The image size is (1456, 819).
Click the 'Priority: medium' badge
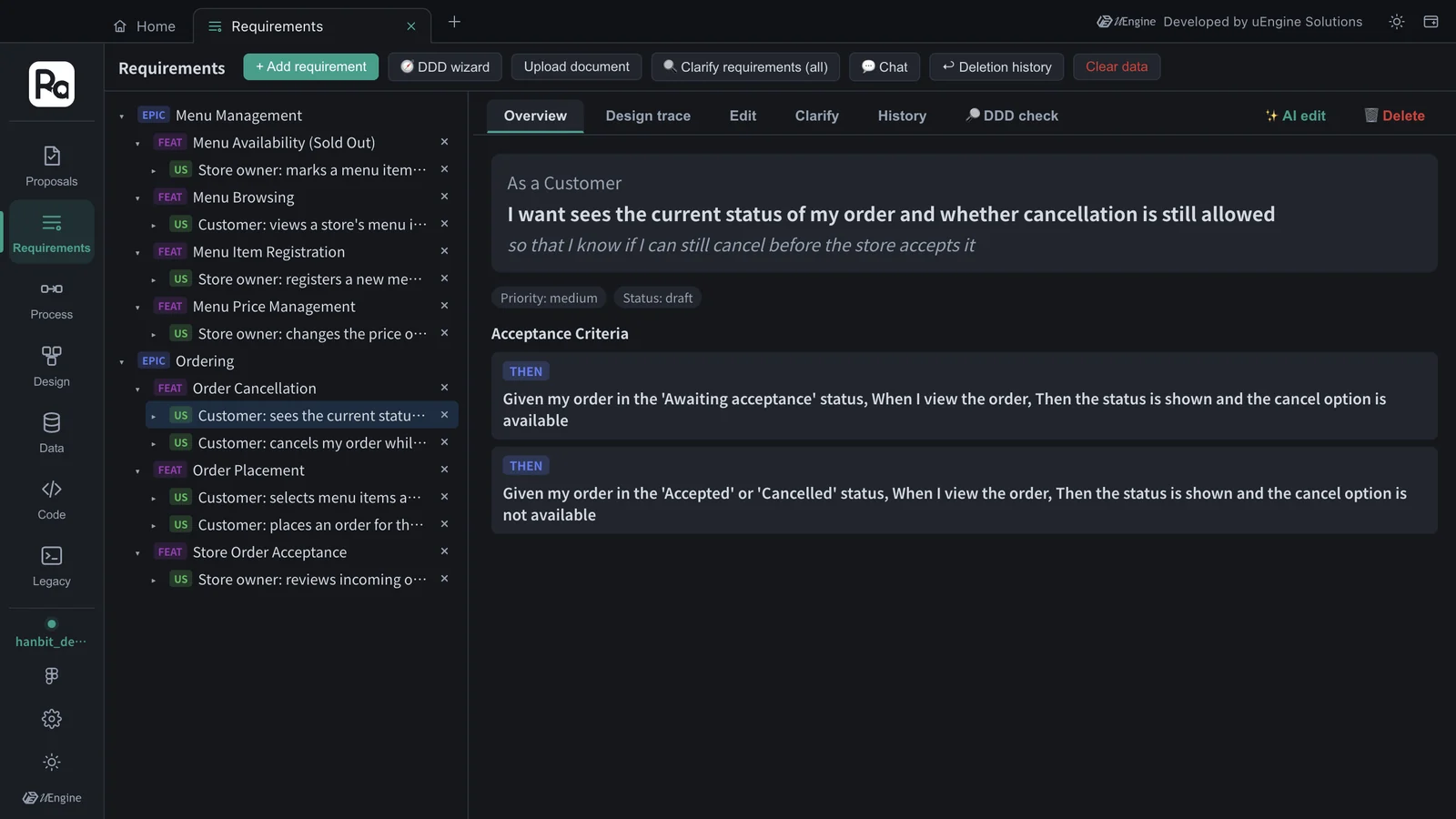click(x=549, y=298)
